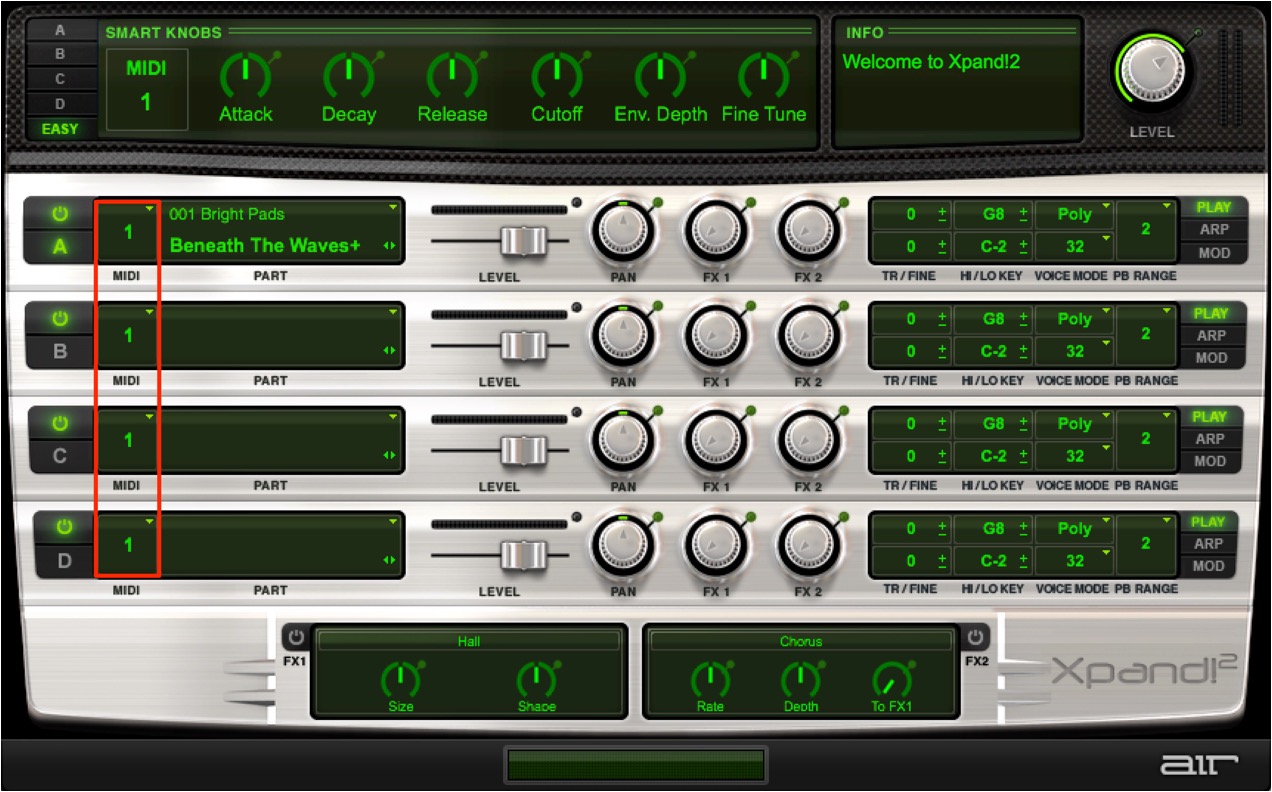Click Part C level fader

click(523, 451)
